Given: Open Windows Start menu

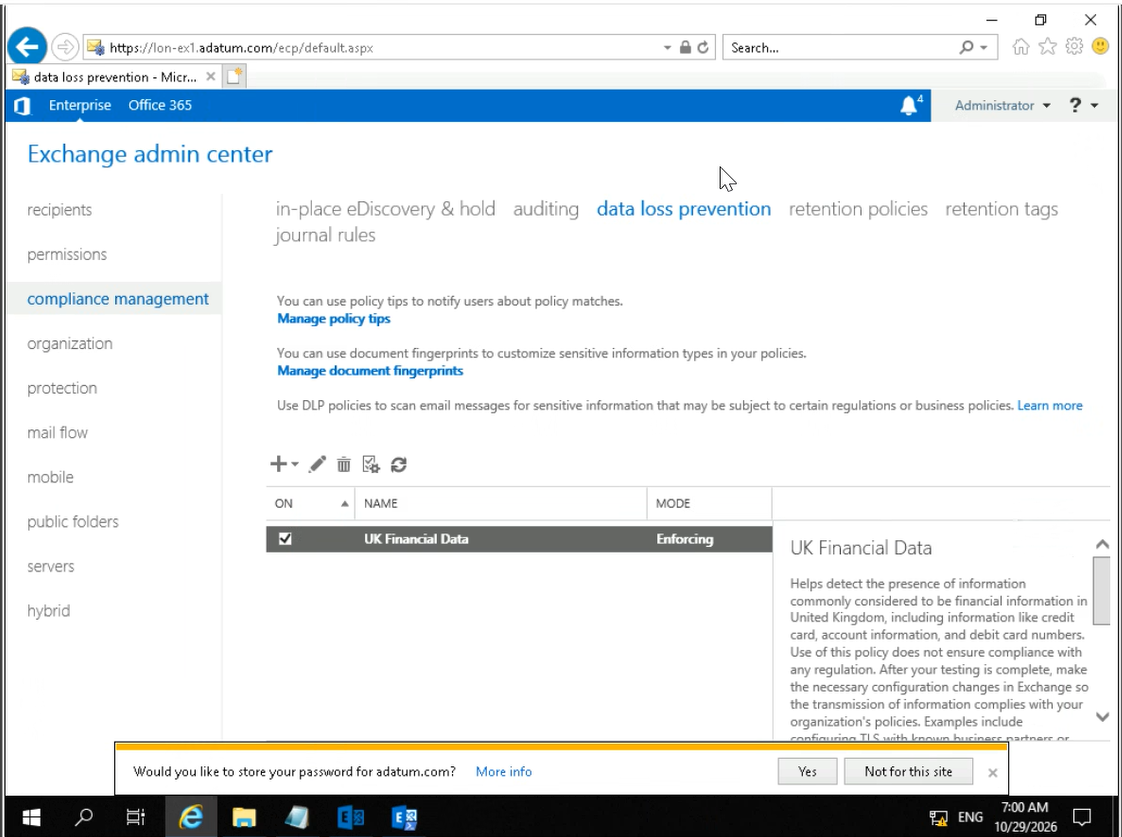Looking at the screenshot, I should click(x=31, y=816).
